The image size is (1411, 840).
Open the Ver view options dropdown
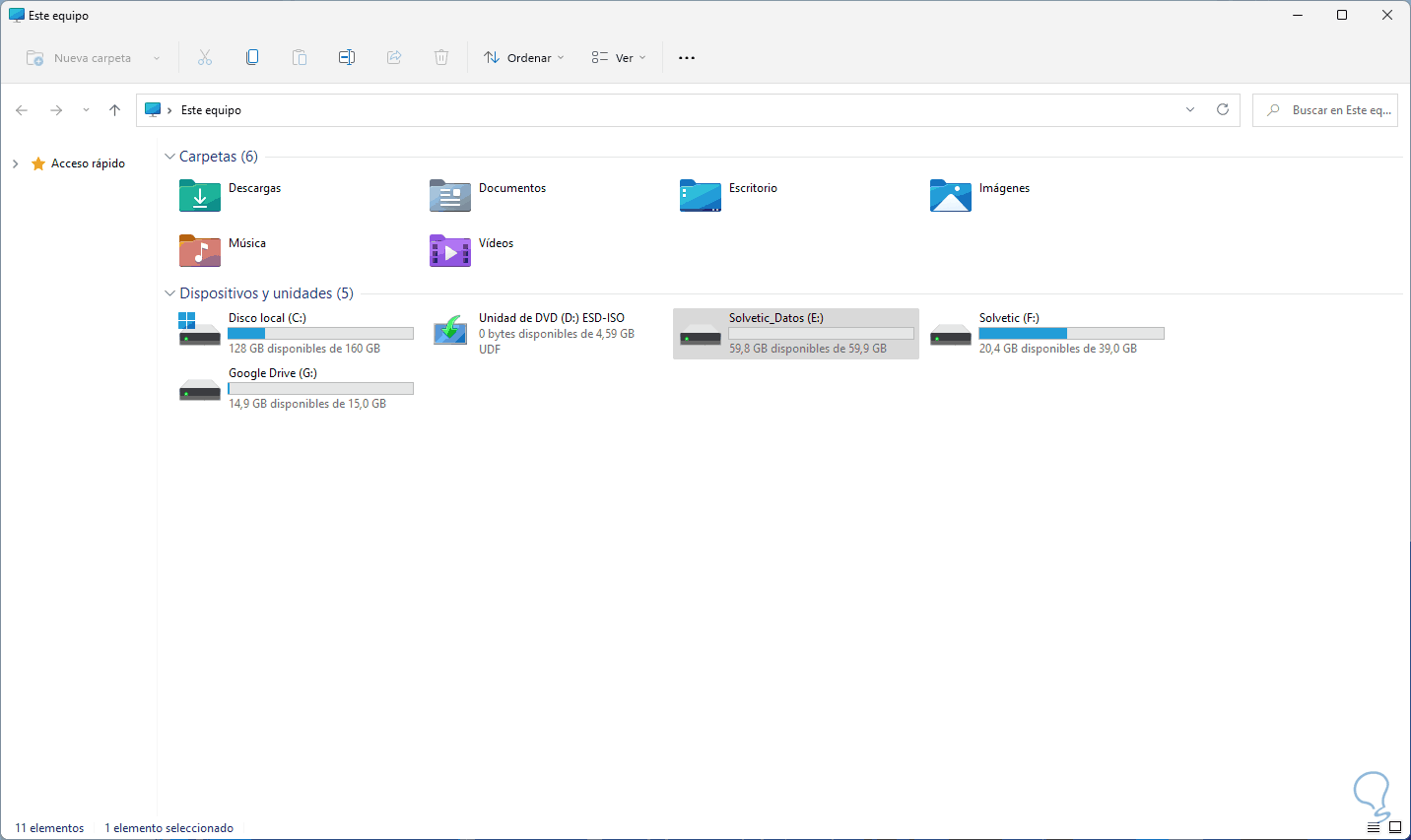click(x=619, y=58)
